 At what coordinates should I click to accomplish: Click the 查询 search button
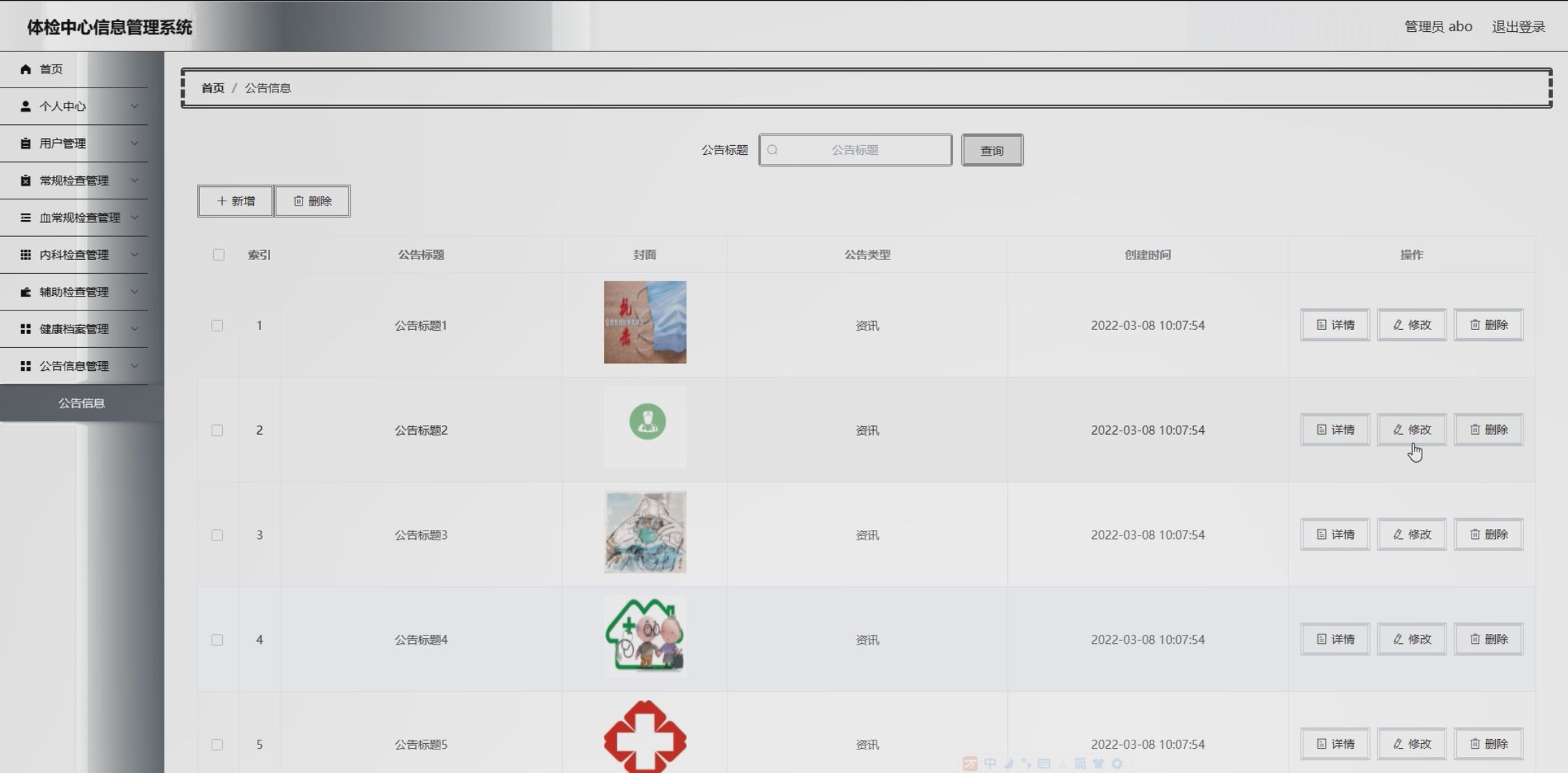pyautogui.click(x=992, y=150)
